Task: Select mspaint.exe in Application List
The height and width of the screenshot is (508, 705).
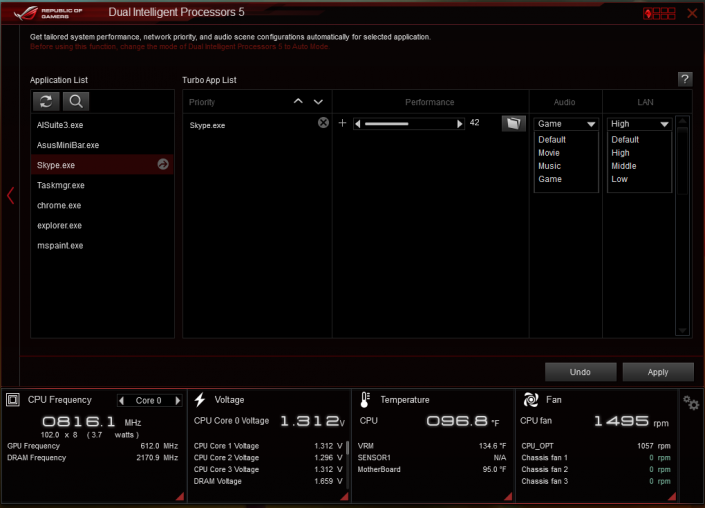Action: click(x=102, y=245)
